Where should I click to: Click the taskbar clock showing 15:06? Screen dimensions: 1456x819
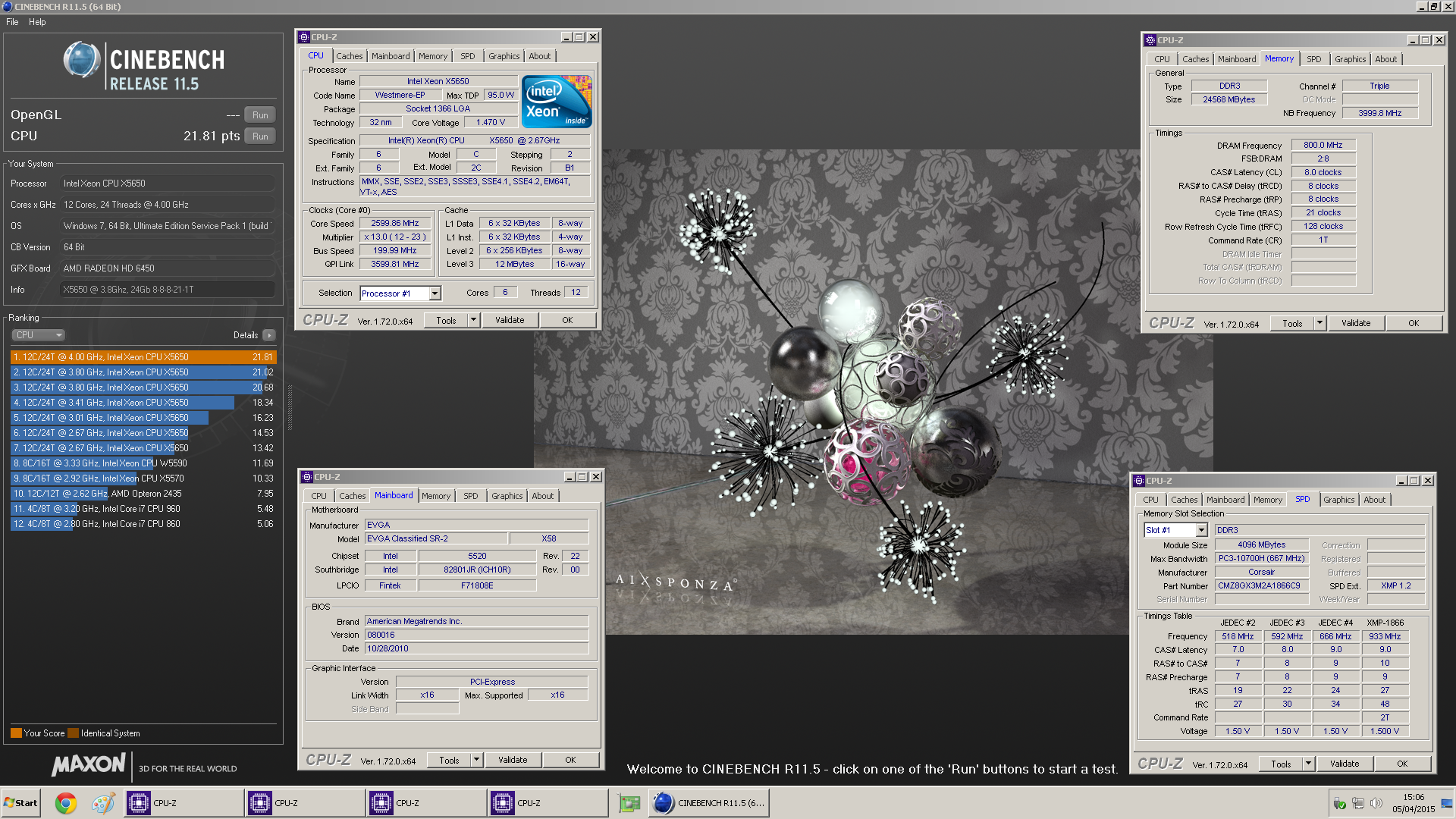click(x=1413, y=798)
